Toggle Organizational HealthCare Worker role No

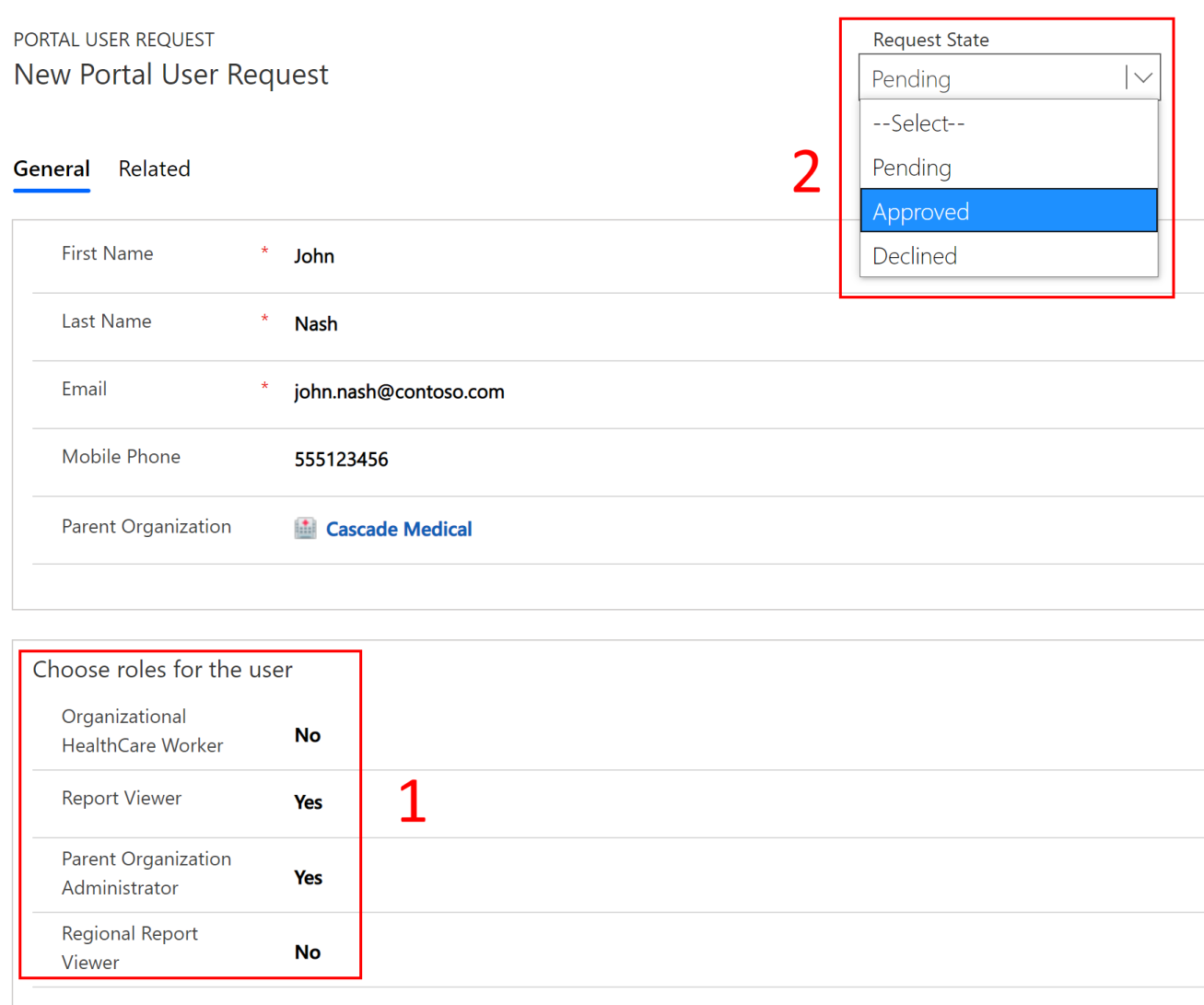pyautogui.click(x=308, y=735)
